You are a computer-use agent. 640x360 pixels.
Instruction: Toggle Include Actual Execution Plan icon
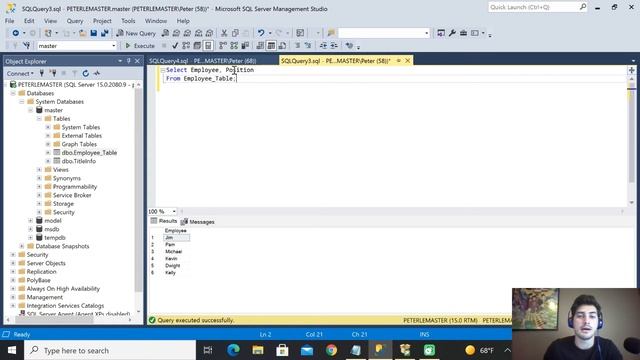(x=223, y=46)
